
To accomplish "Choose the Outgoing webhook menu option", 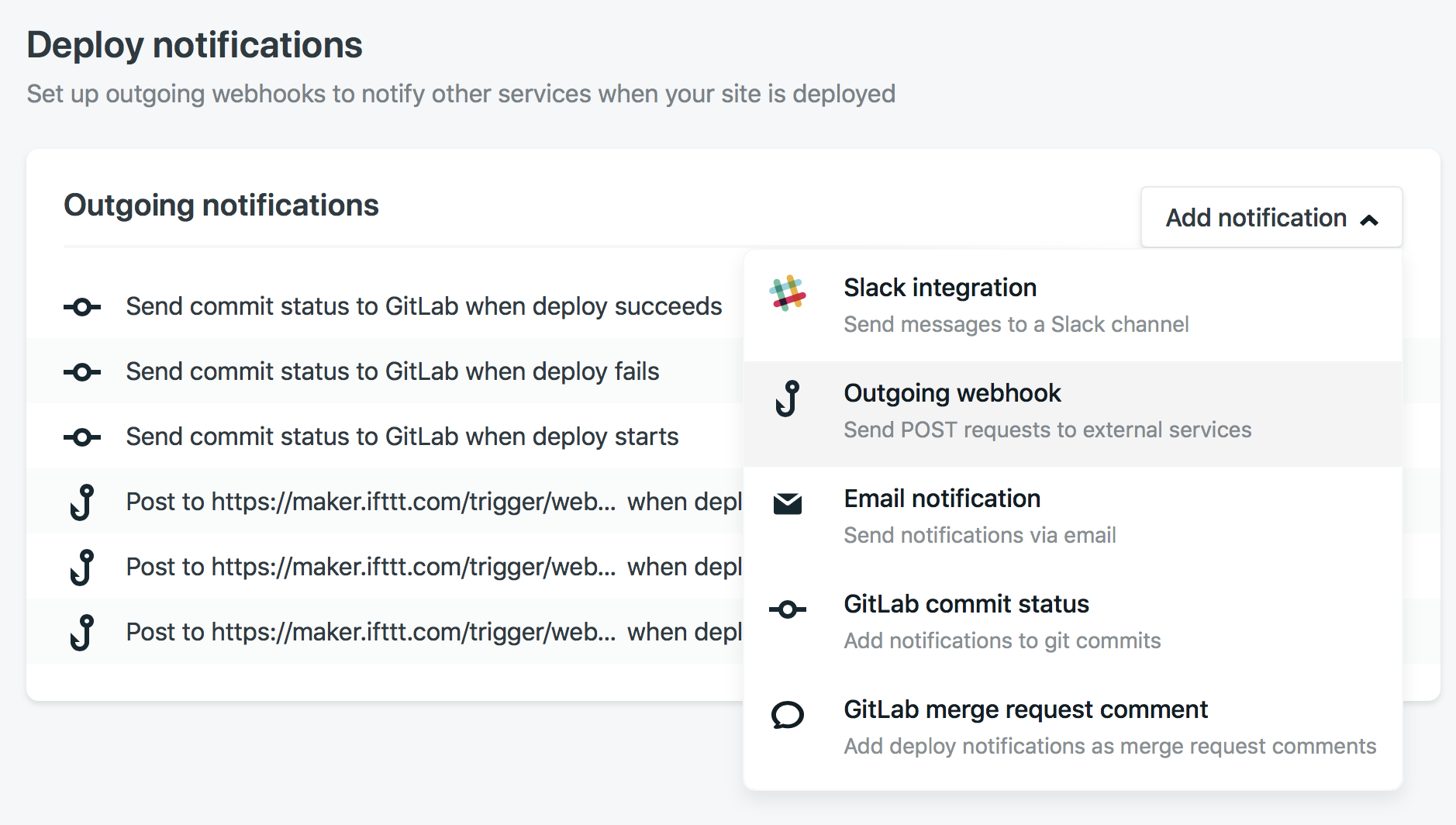I will pos(952,393).
